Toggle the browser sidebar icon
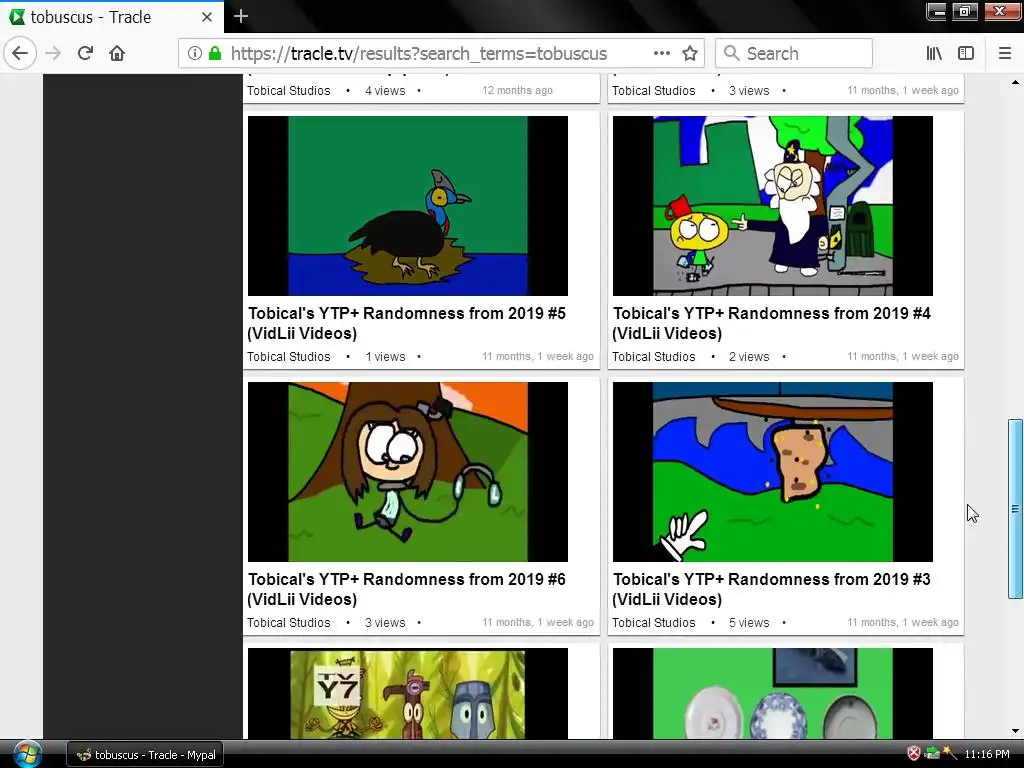 point(966,53)
